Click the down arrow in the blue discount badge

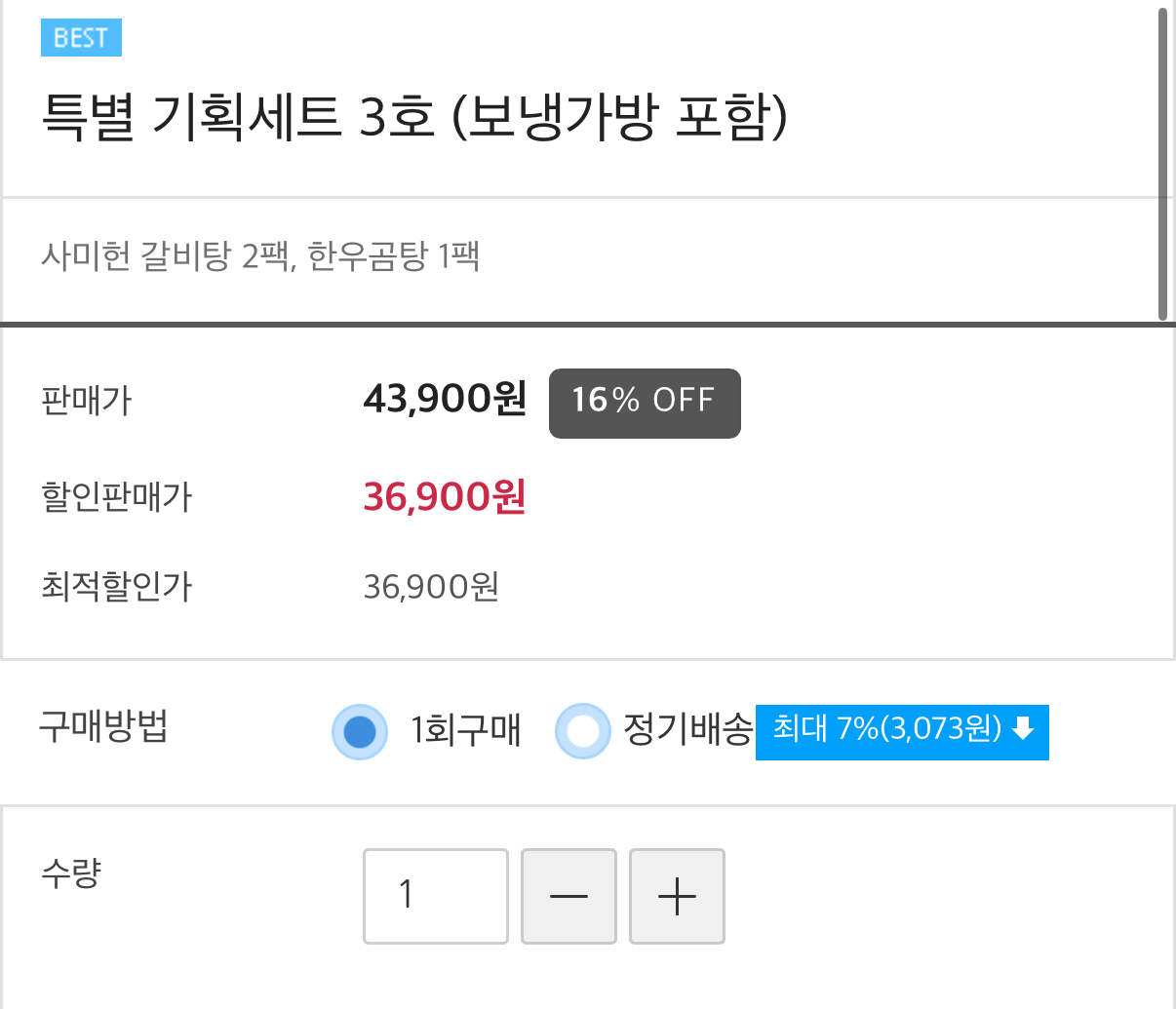[x=1023, y=729]
